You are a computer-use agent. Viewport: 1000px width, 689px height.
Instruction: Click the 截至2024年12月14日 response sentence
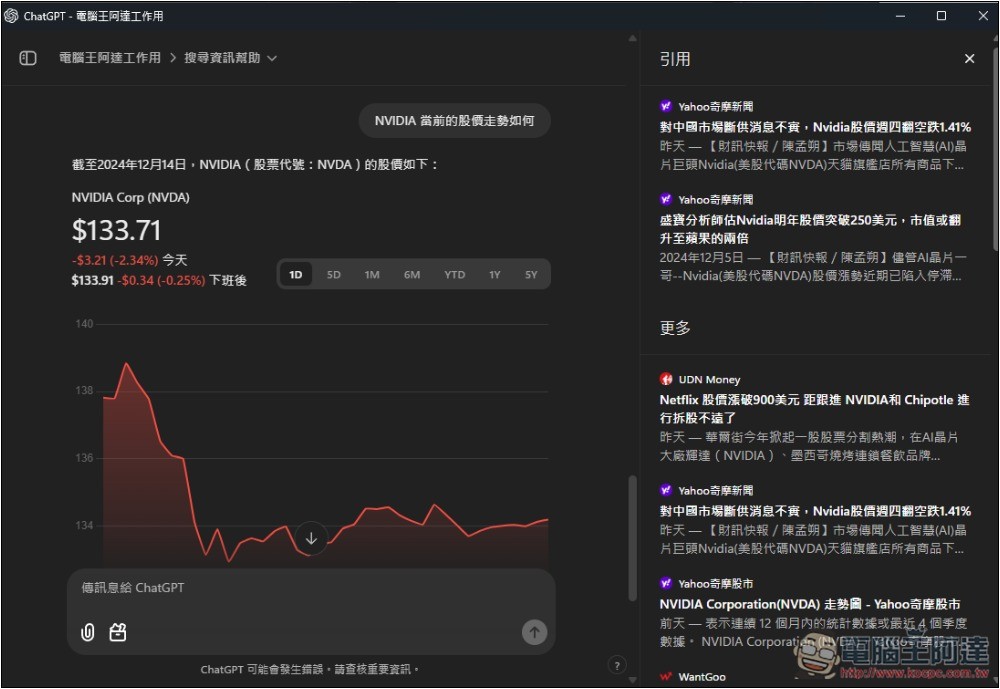click(255, 165)
